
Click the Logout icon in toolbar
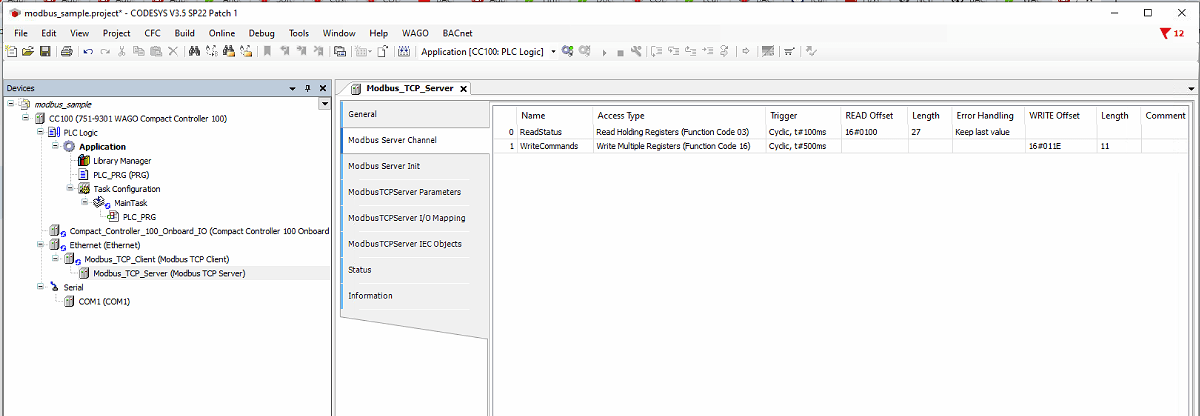(x=585, y=51)
